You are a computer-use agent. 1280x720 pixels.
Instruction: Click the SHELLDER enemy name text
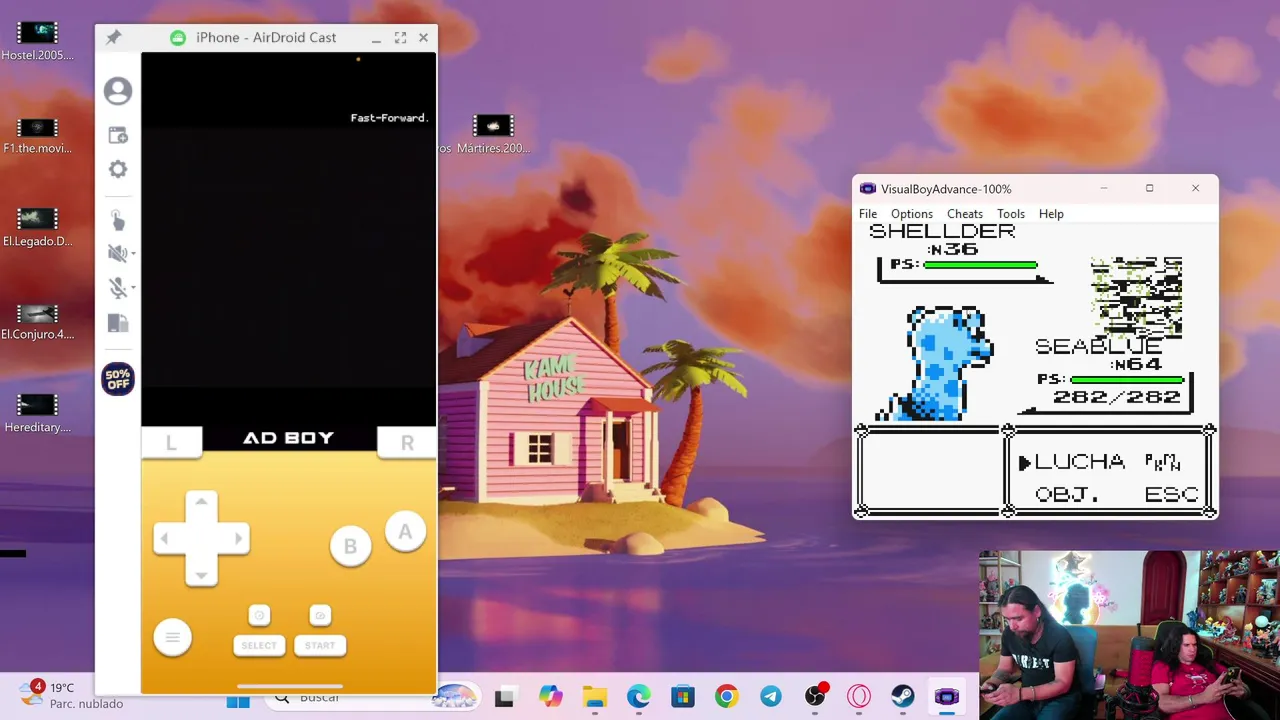[942, 231]
